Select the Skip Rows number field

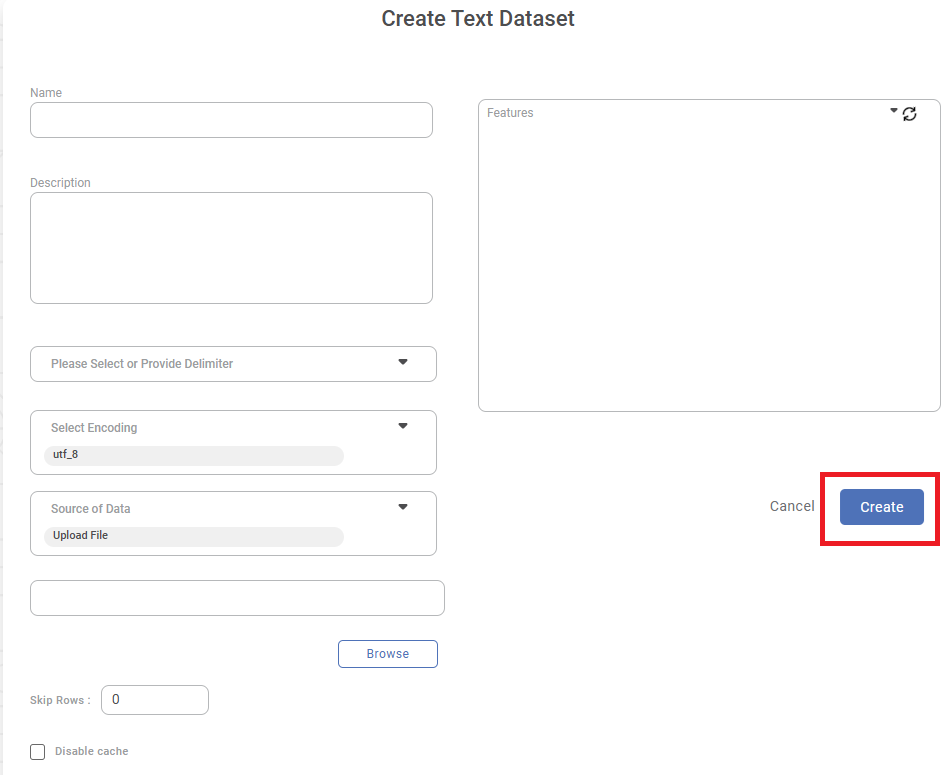click(x=155, y=700)
